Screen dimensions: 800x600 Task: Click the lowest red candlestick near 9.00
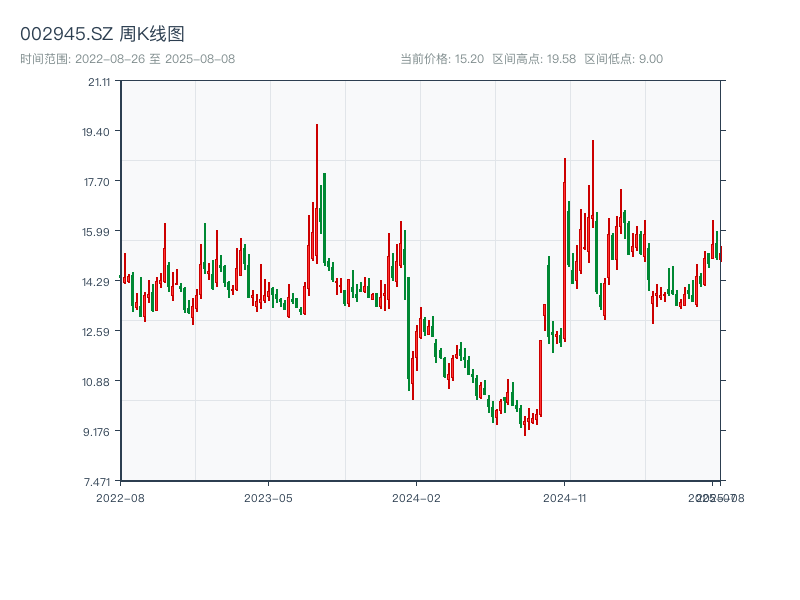524,426
